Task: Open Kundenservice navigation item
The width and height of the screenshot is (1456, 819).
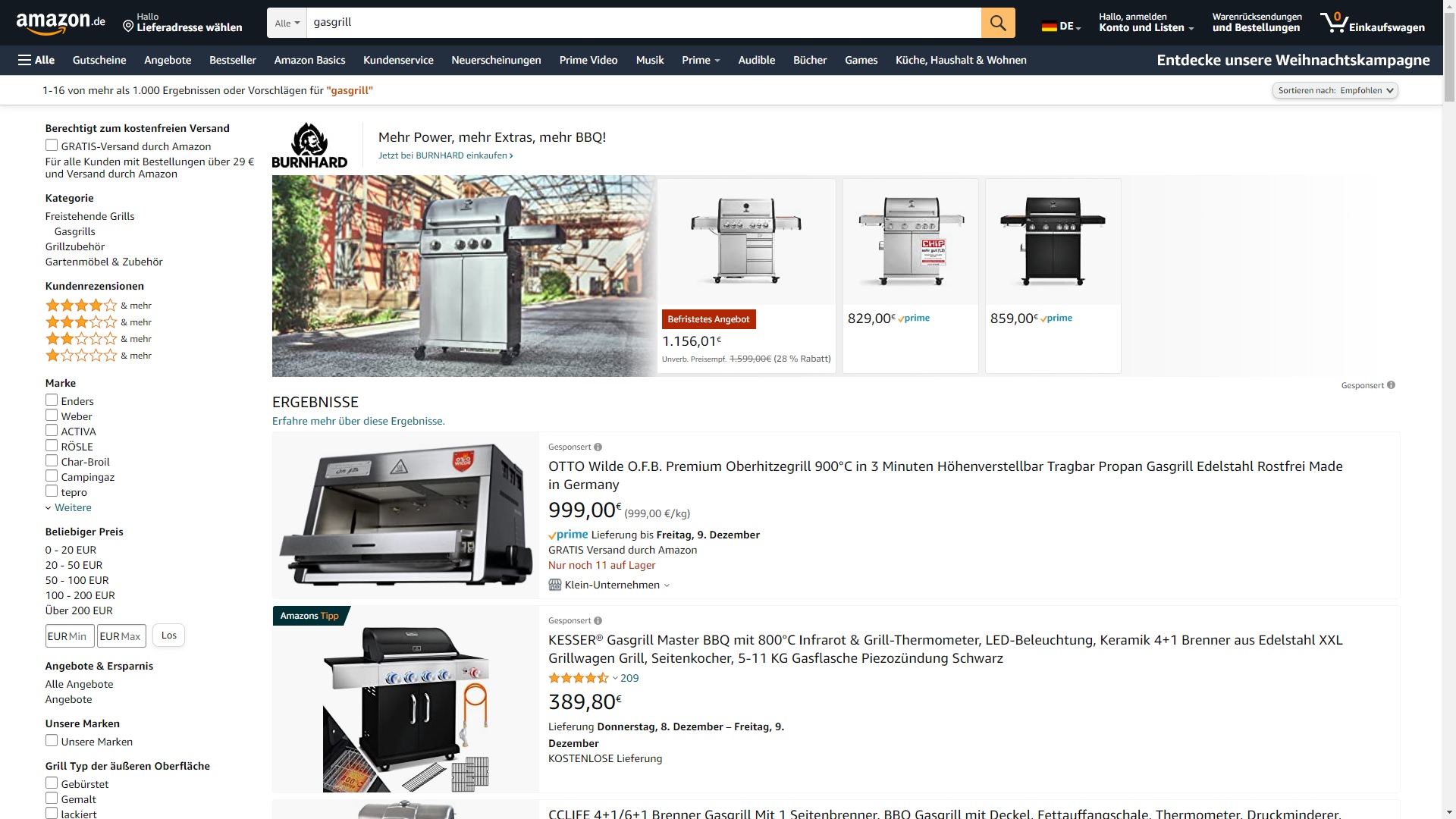Action: 398,60
